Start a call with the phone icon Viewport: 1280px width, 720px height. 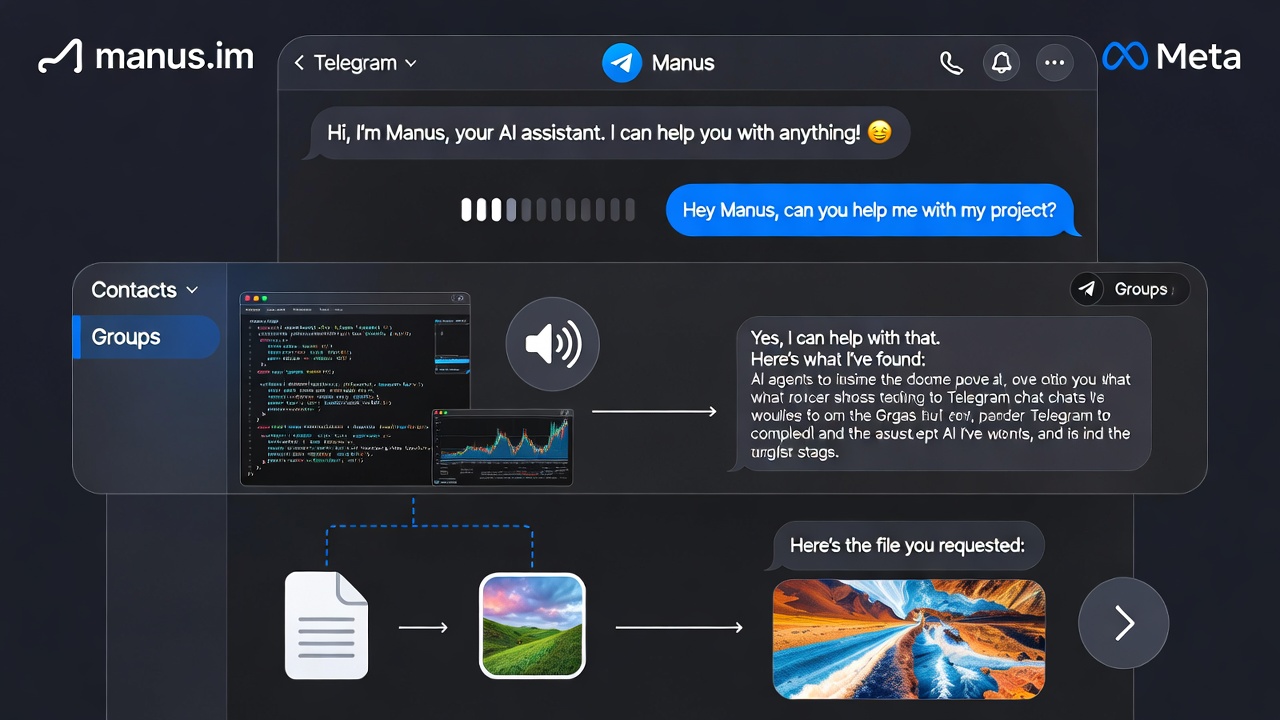(951, 62)
